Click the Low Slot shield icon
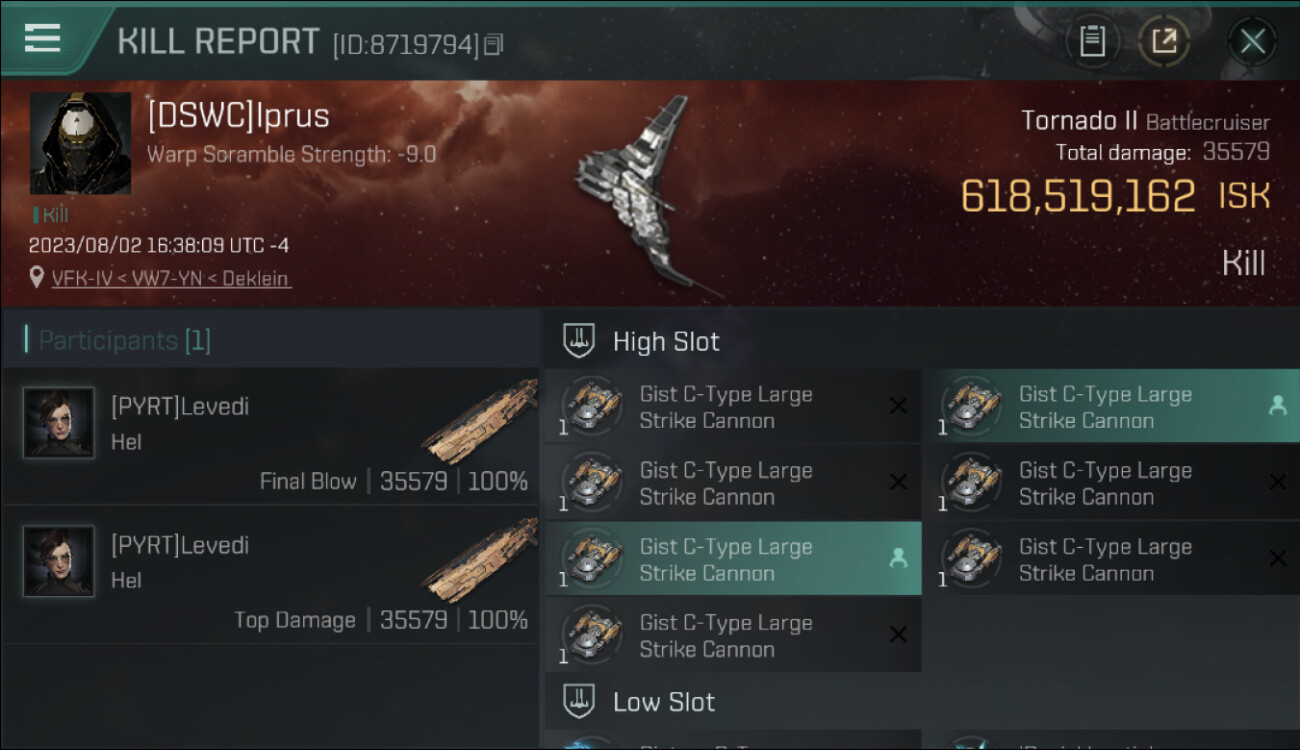The width and height of the screenshot is (1300, 750). (580, 701)
